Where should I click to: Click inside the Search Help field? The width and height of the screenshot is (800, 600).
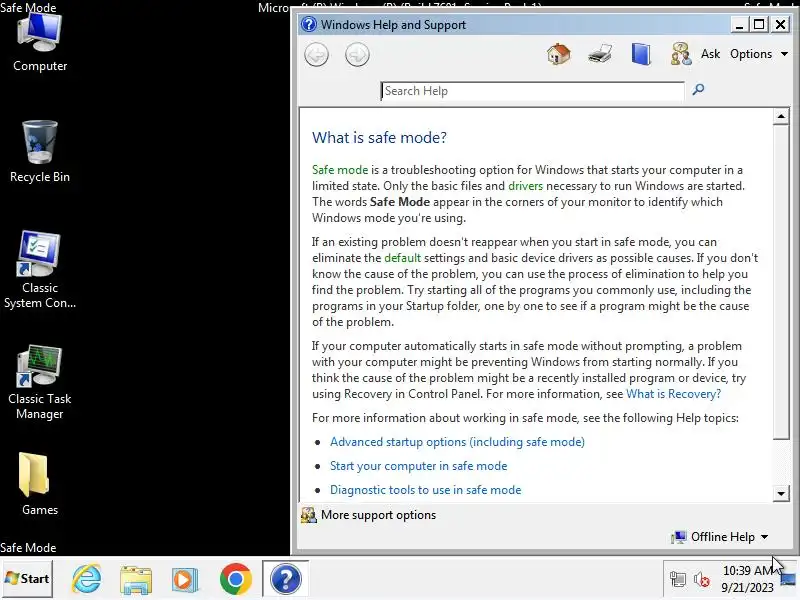tap(532, 91)
